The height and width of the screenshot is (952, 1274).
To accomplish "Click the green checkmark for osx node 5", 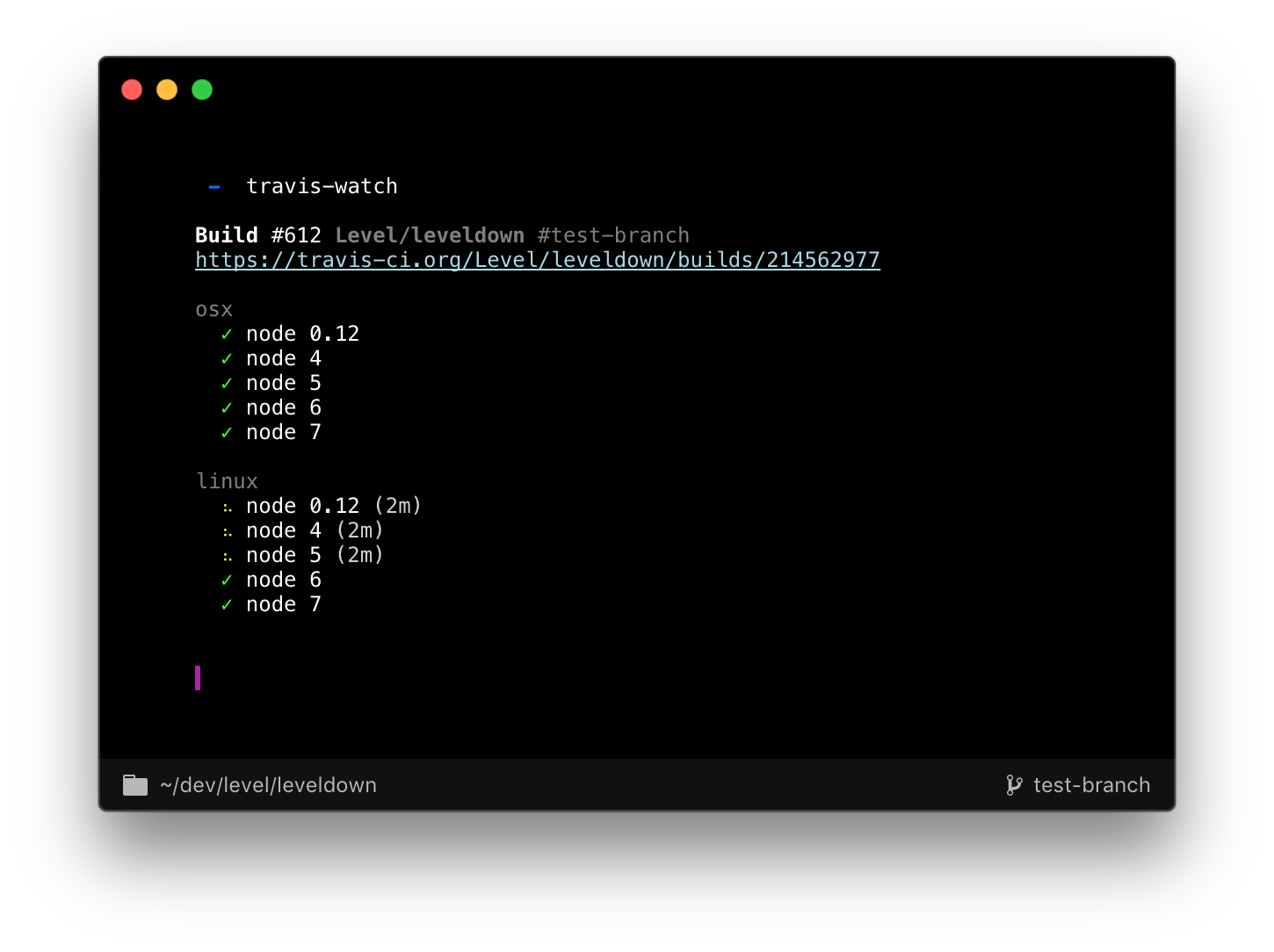I will 227,384.
